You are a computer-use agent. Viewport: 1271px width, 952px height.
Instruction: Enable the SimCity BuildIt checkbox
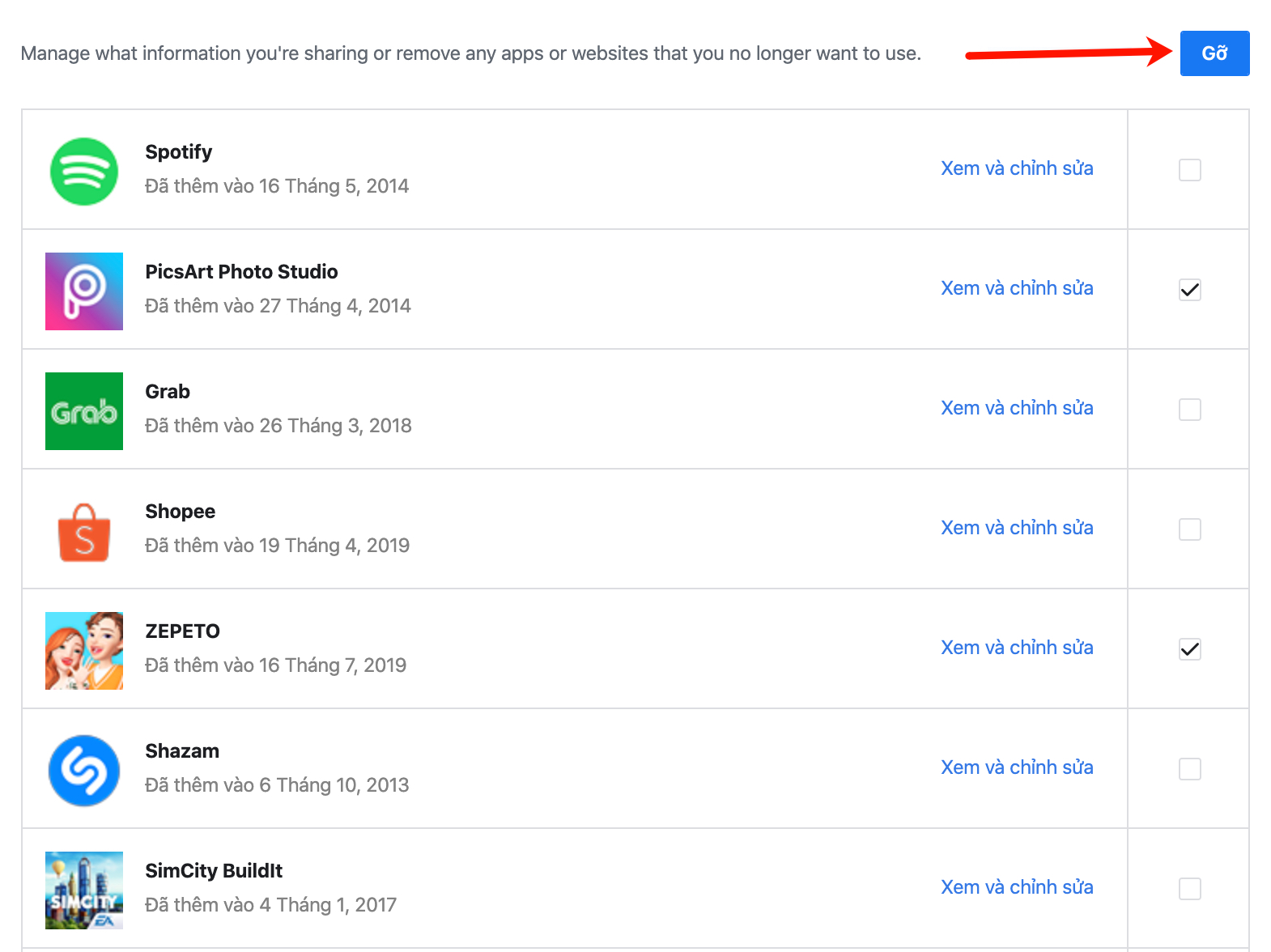tap(1189, 889)
